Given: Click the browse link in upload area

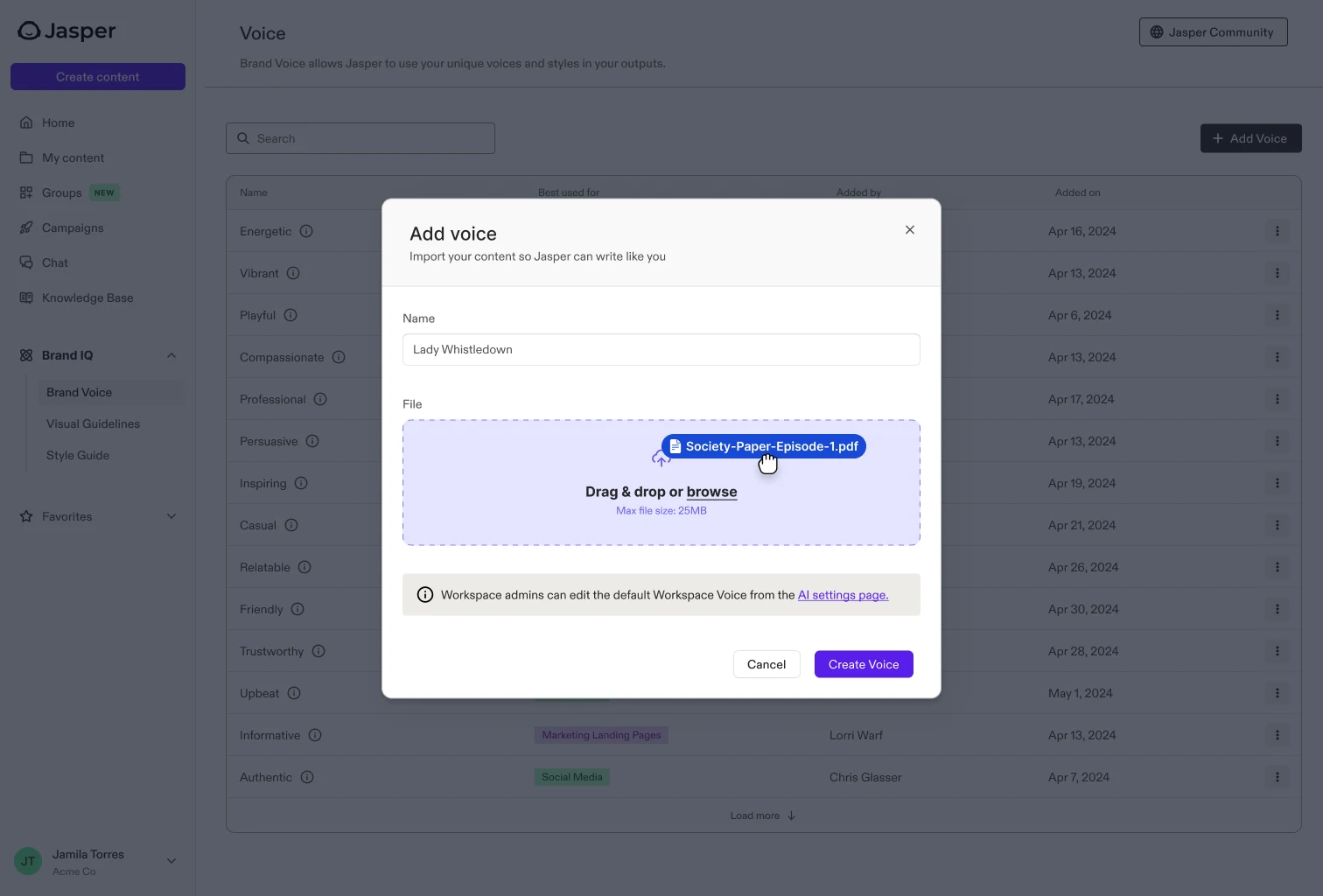Looking at the screenshot, I should [x=711, y=492].
